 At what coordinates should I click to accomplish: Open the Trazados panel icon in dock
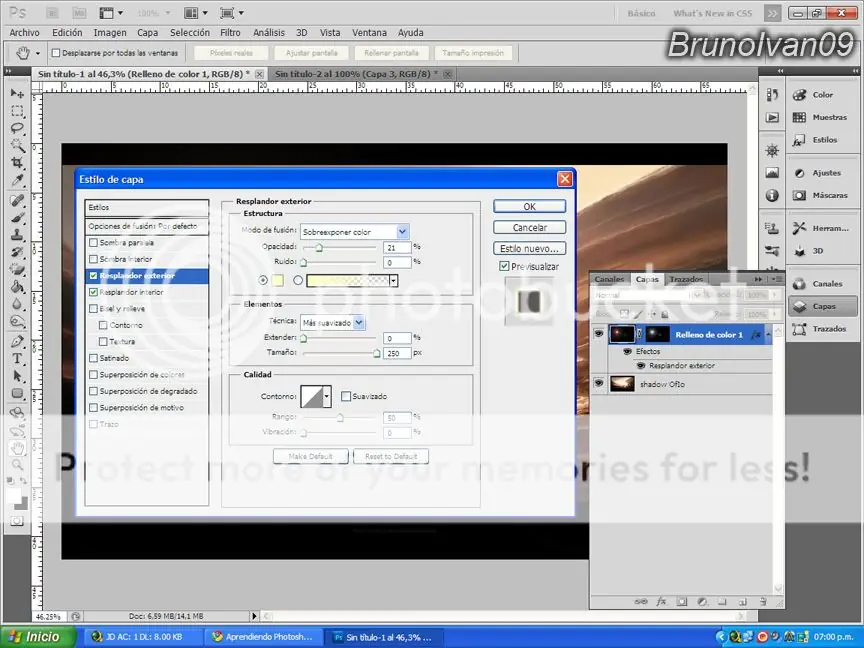click(x=799, y=329)
